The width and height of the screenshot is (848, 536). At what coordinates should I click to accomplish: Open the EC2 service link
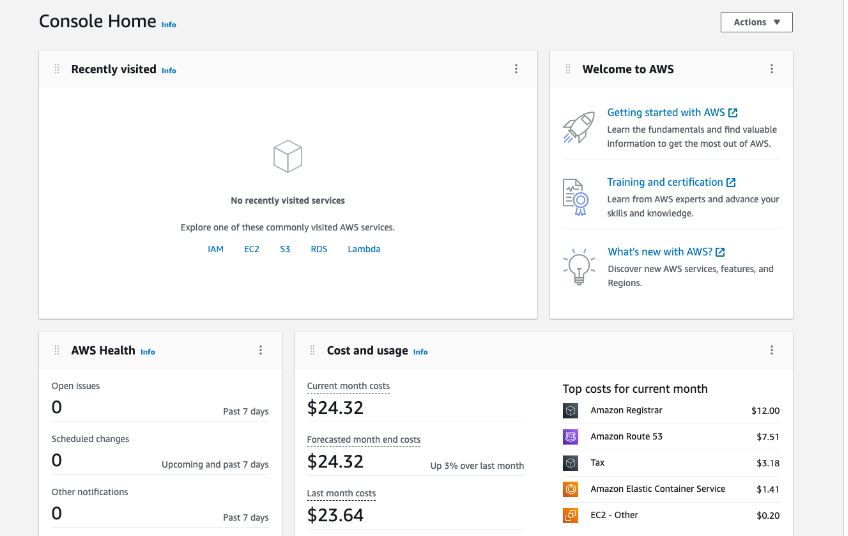pos(251,249)
